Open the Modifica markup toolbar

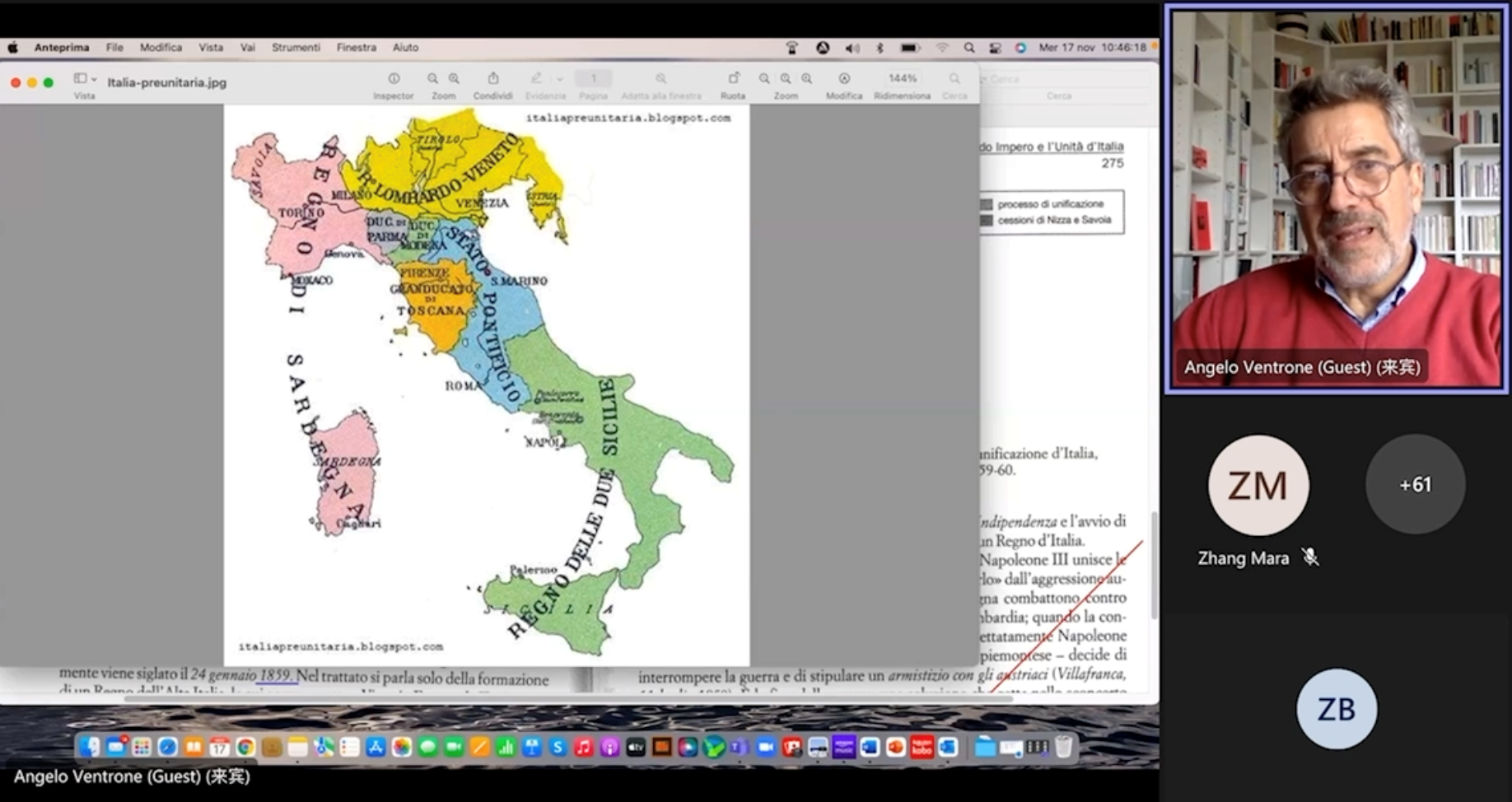(x=844, y=79)
